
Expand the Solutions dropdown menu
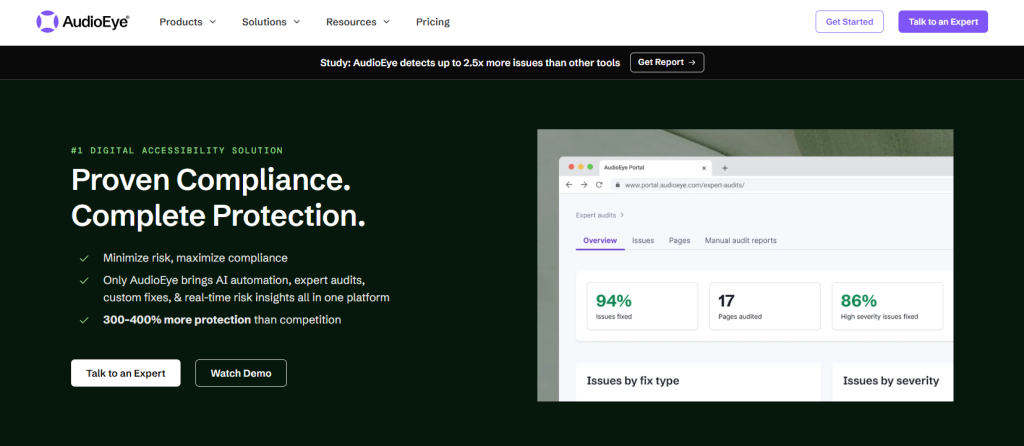271,22
